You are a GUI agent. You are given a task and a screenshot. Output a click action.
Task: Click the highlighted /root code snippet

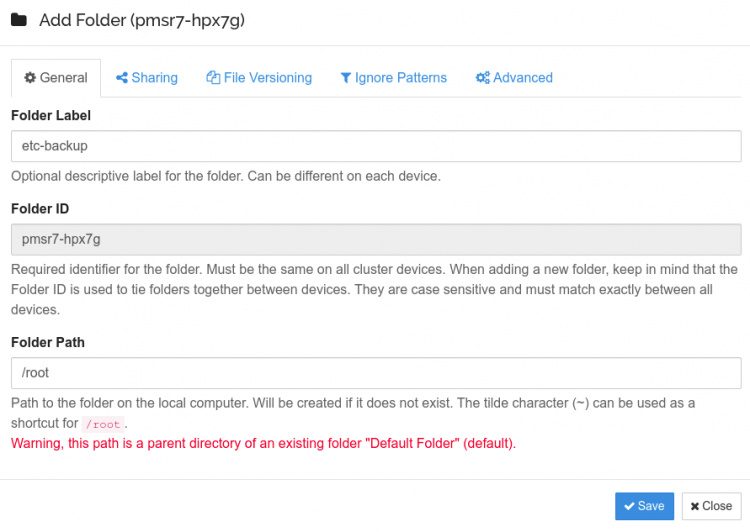tap(103, 424)
